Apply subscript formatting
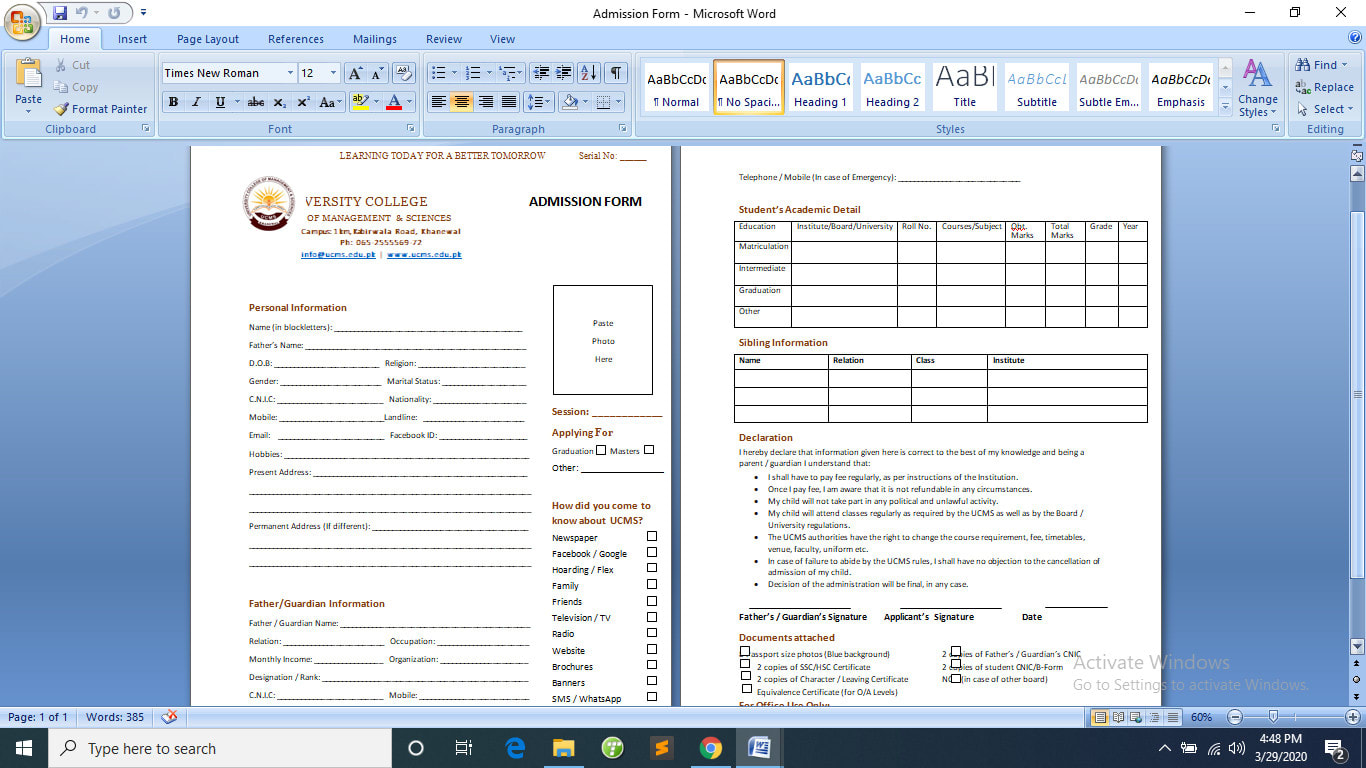Image resolution: width=1366 pixels, height=768 pixels. point(280,102)
